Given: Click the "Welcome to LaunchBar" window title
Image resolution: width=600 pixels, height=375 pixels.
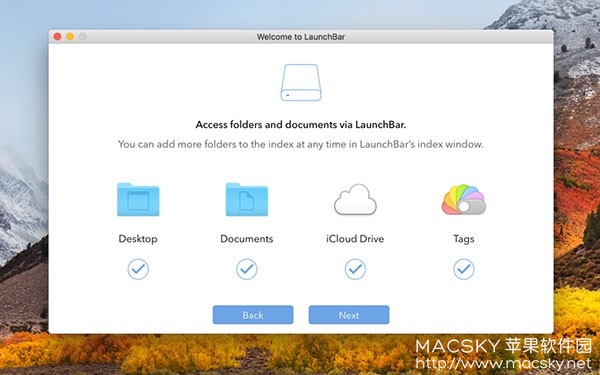Looking at the screenshot, I should tap(301, 37).
